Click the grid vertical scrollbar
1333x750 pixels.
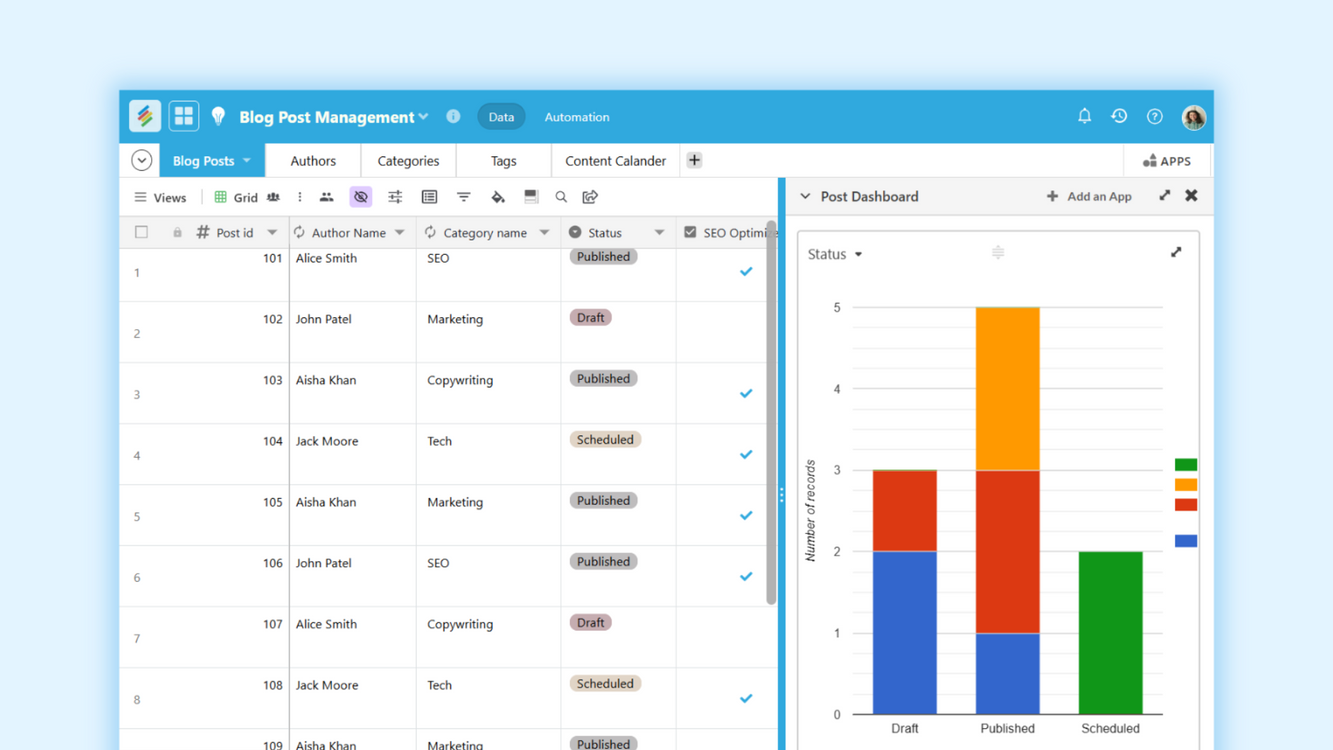click(771, 413)
